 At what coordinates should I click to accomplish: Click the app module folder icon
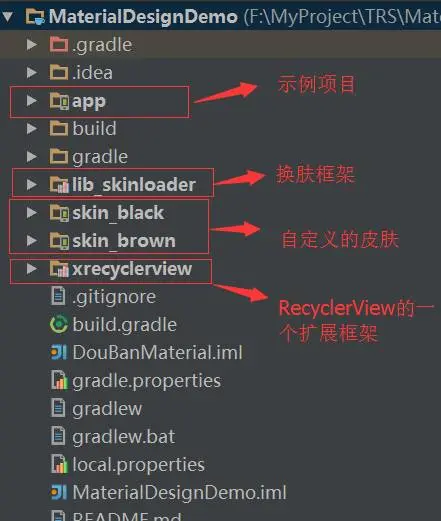coord(59,101)
